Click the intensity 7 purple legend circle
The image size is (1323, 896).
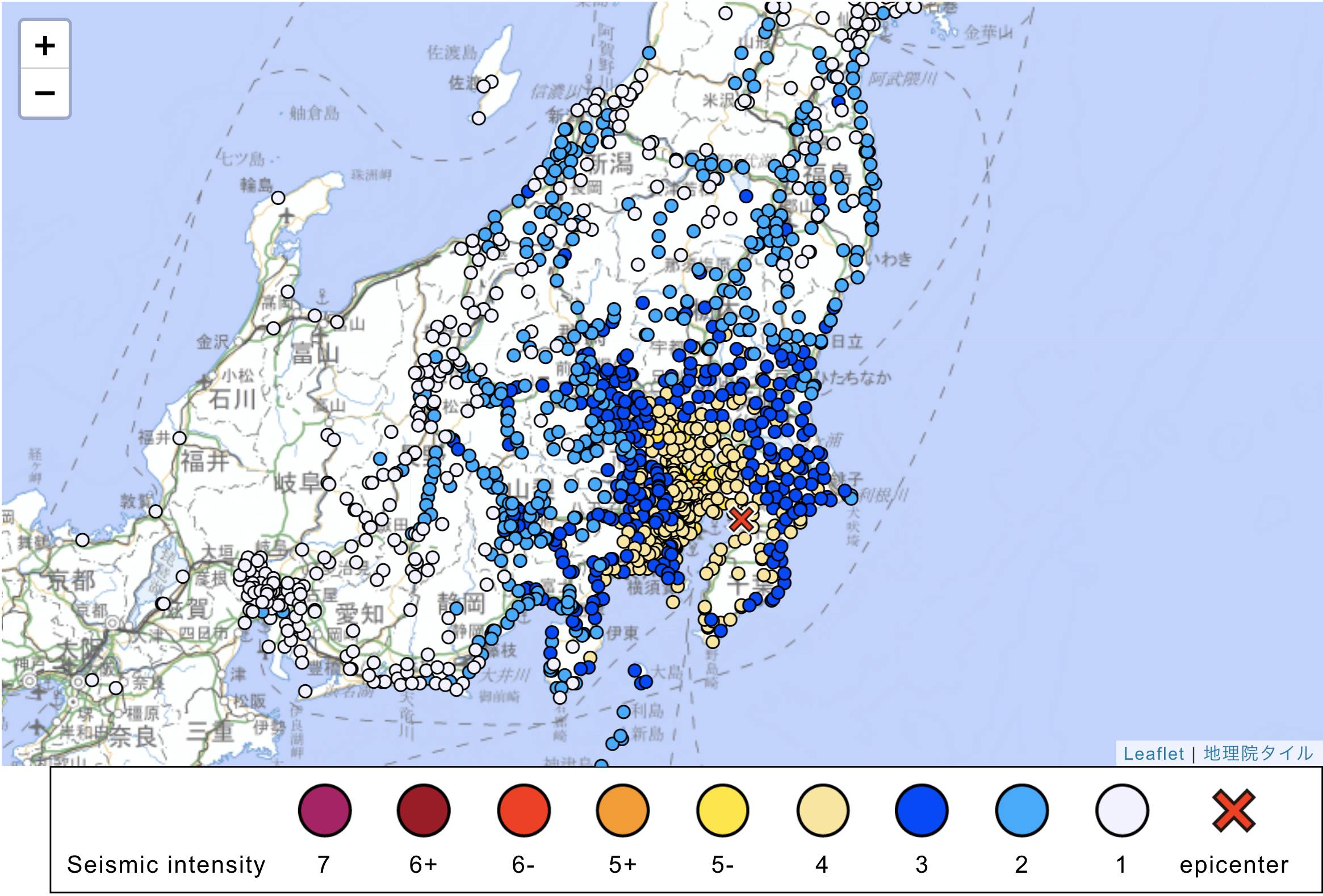pos(324,810)
